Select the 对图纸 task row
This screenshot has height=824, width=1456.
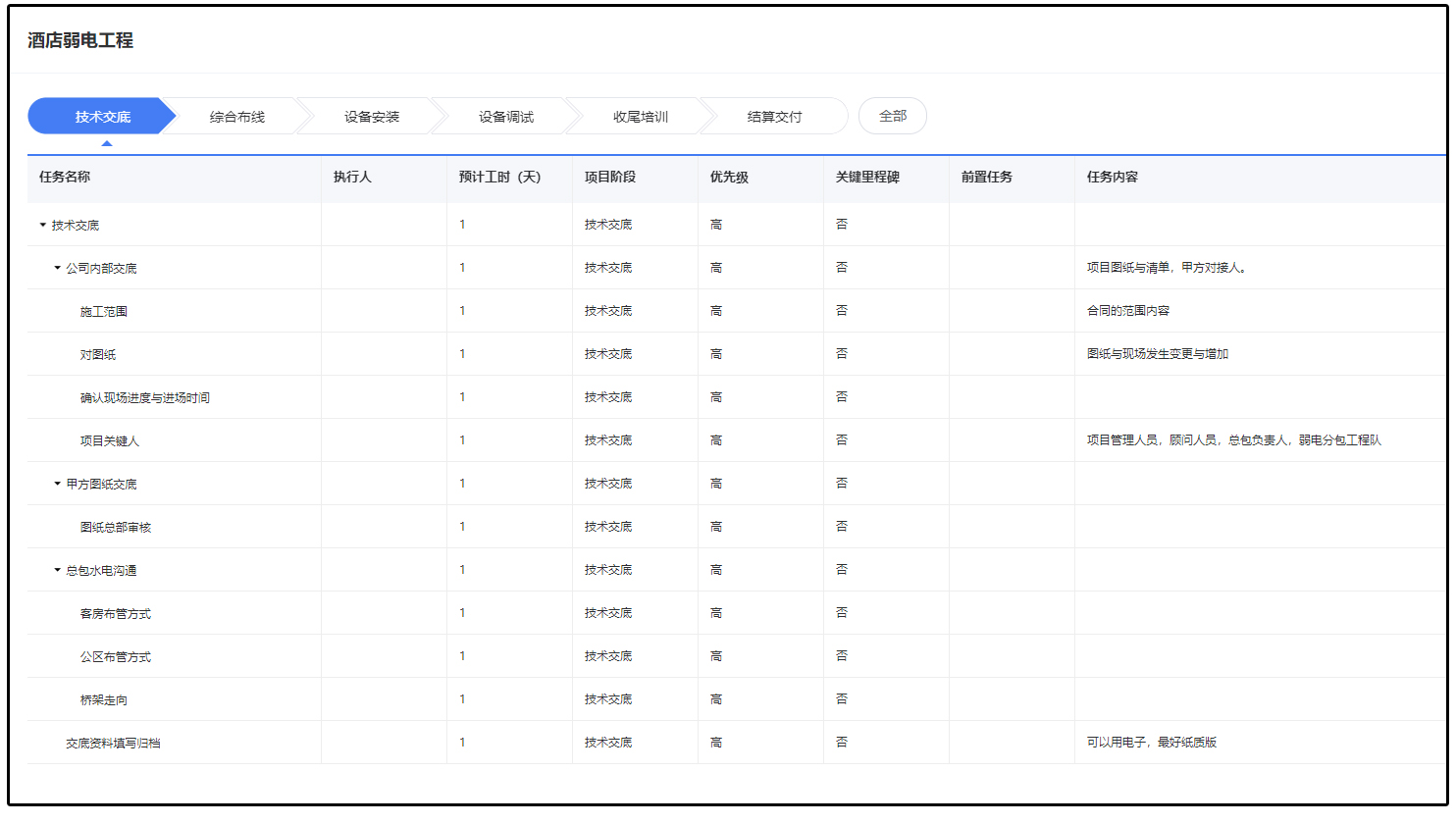[x=98, y=355]
